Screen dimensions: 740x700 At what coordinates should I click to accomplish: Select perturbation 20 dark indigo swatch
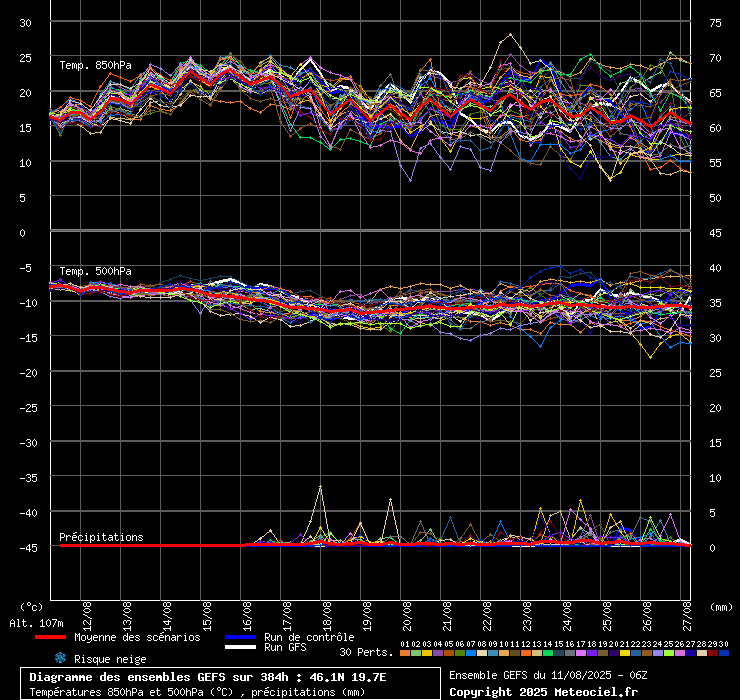click(x=614, y=653)
